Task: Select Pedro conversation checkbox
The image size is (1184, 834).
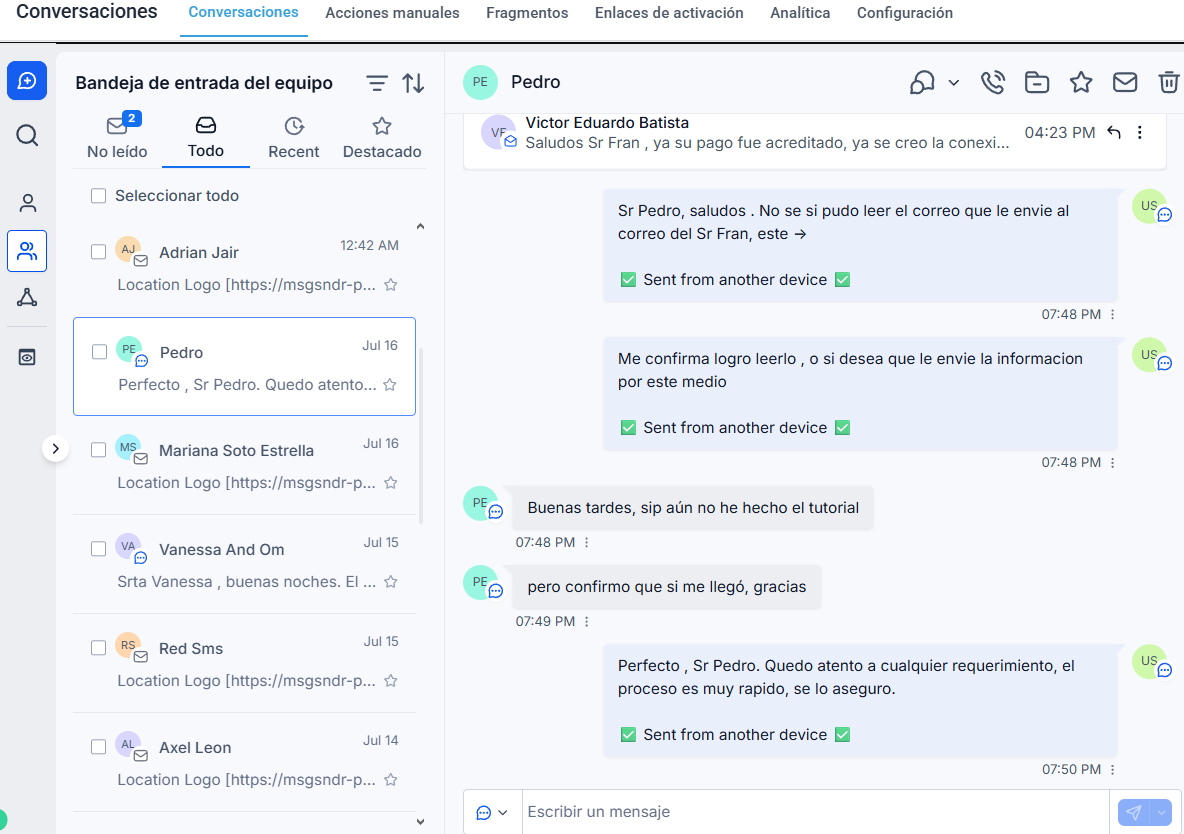Action: [99, 352]
